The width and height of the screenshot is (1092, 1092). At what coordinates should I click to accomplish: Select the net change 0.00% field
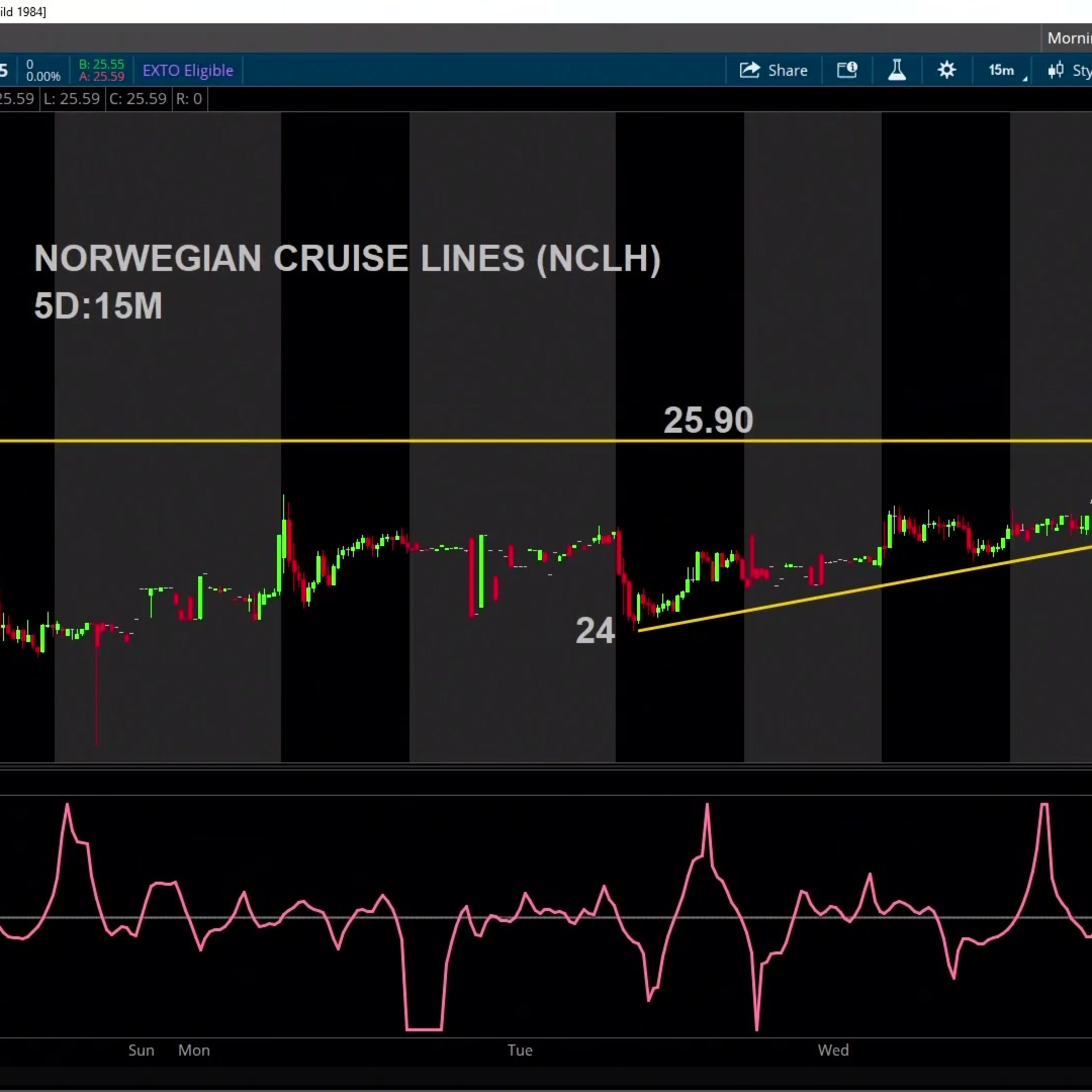click(x=43, y=76)
